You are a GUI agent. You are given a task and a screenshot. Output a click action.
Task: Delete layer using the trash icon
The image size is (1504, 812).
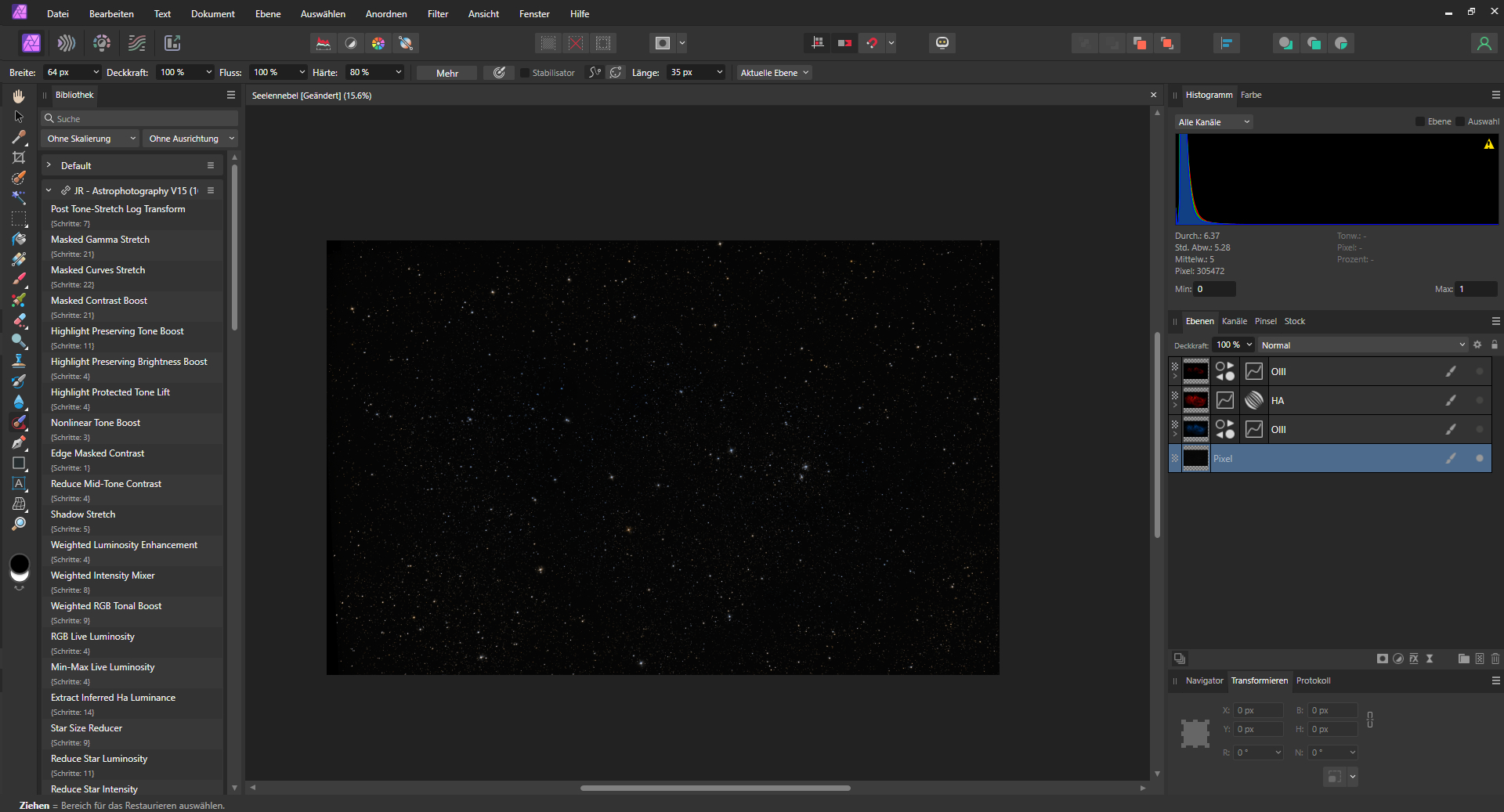pyautogui.click(x=1495, y=659)
